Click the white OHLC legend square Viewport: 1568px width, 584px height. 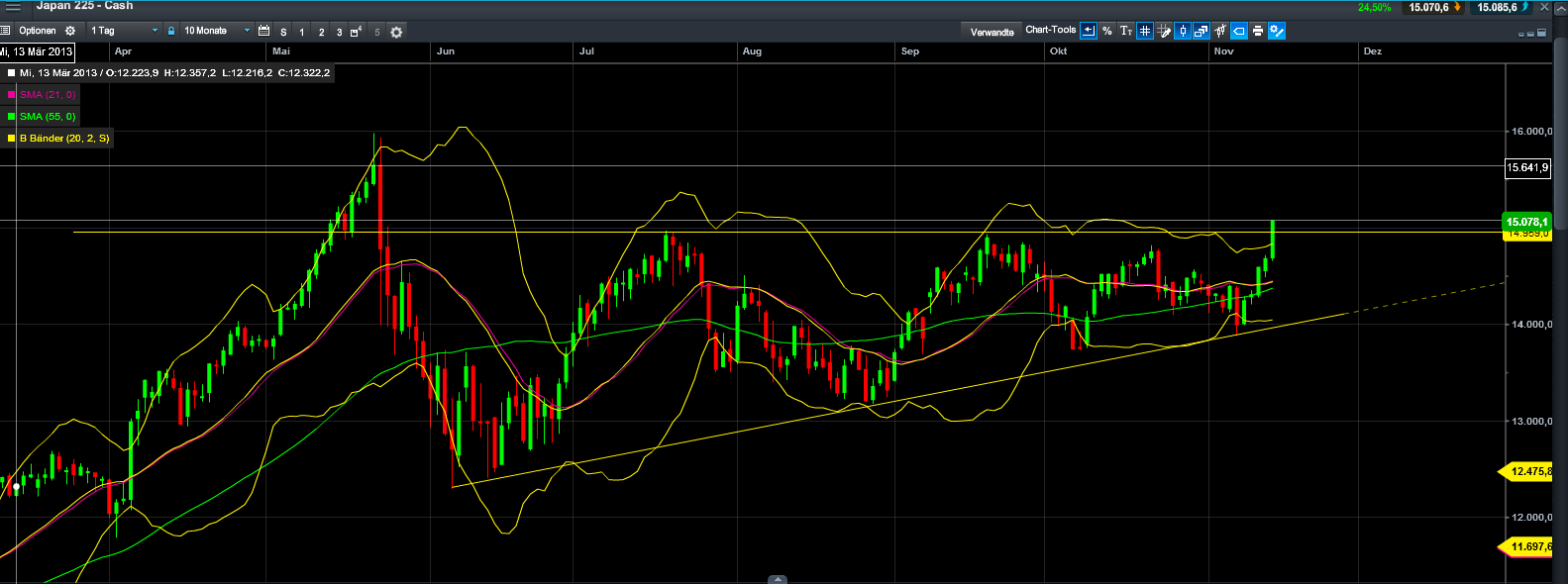(x=11, y=73)
